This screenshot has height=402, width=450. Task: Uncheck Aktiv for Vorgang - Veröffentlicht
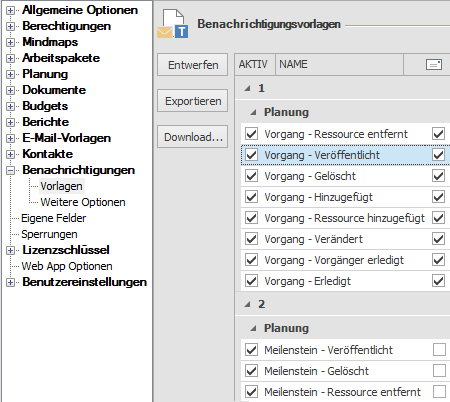pos(251,155)
